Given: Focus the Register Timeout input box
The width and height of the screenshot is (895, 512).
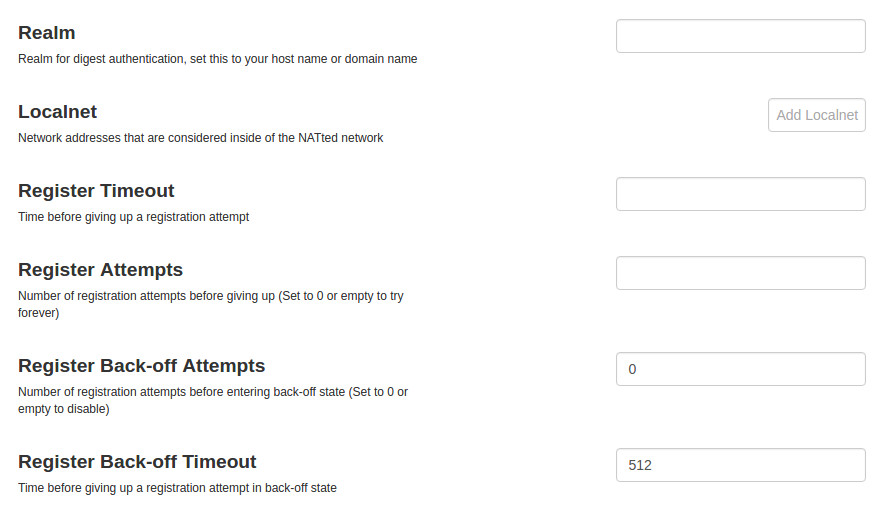Looking at the screenshot, I should (740, 194).
